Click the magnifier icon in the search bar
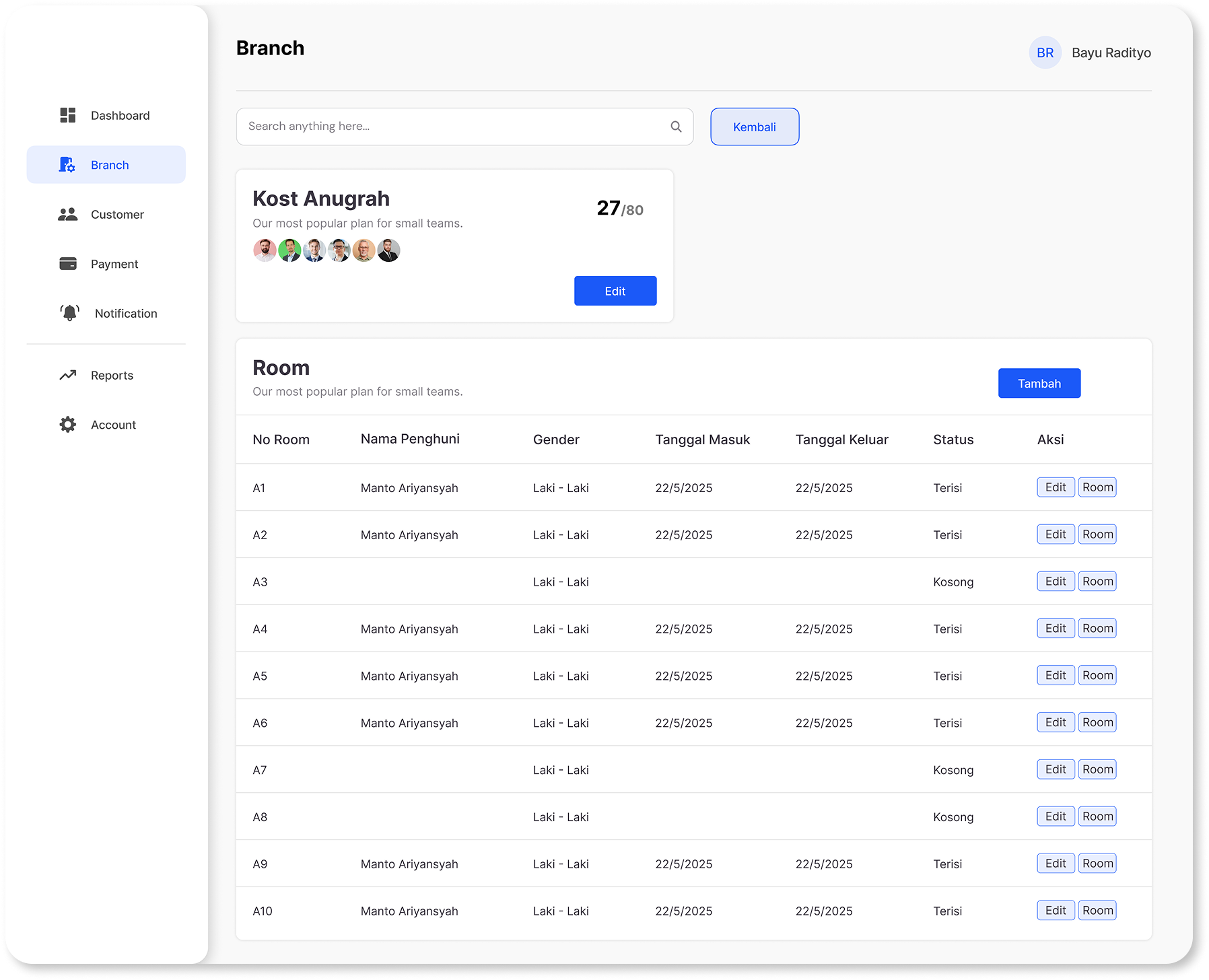1209x980 pixels. coord(676,126)
